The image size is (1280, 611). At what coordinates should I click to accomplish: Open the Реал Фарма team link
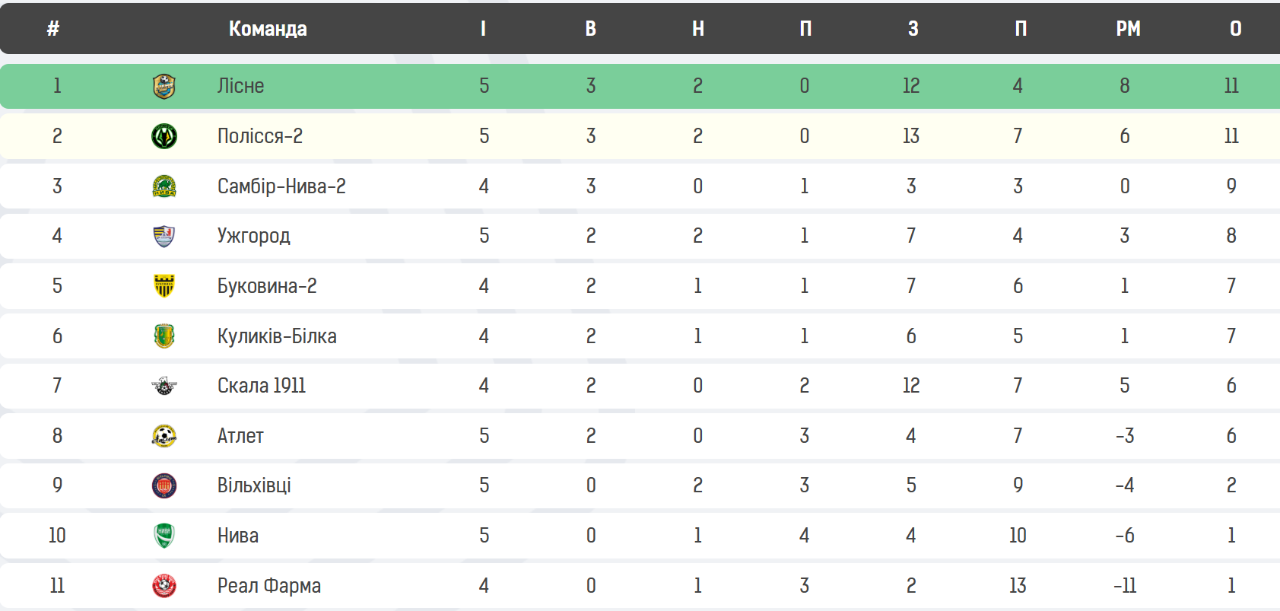coord(269,586)
